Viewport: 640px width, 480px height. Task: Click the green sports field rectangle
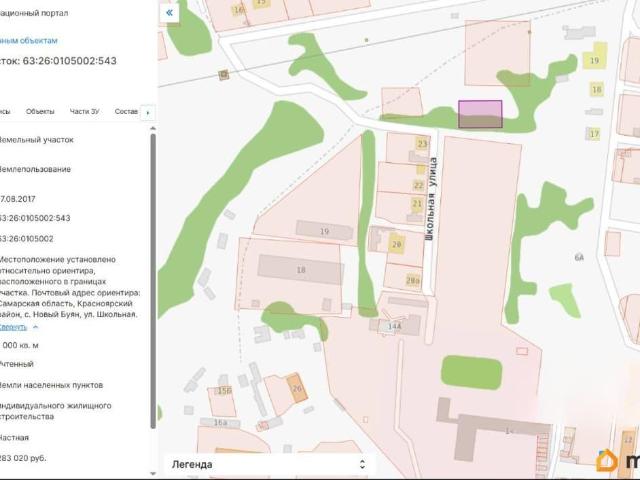(471, 372)
